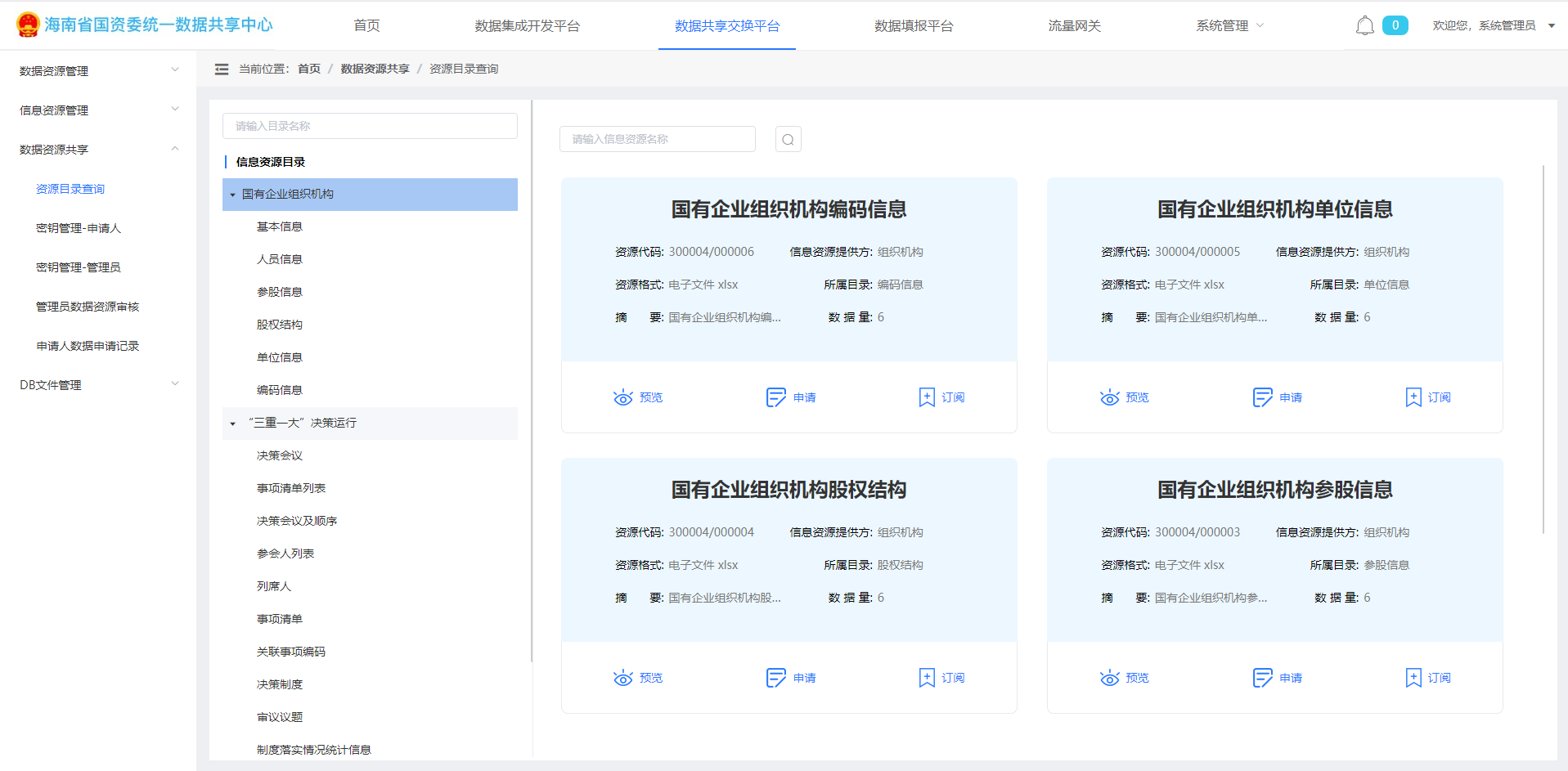The image size is (1568, 771).
Task: Click the preview eye icon on 参股信息 card
Action: (x=1110, y=678)
